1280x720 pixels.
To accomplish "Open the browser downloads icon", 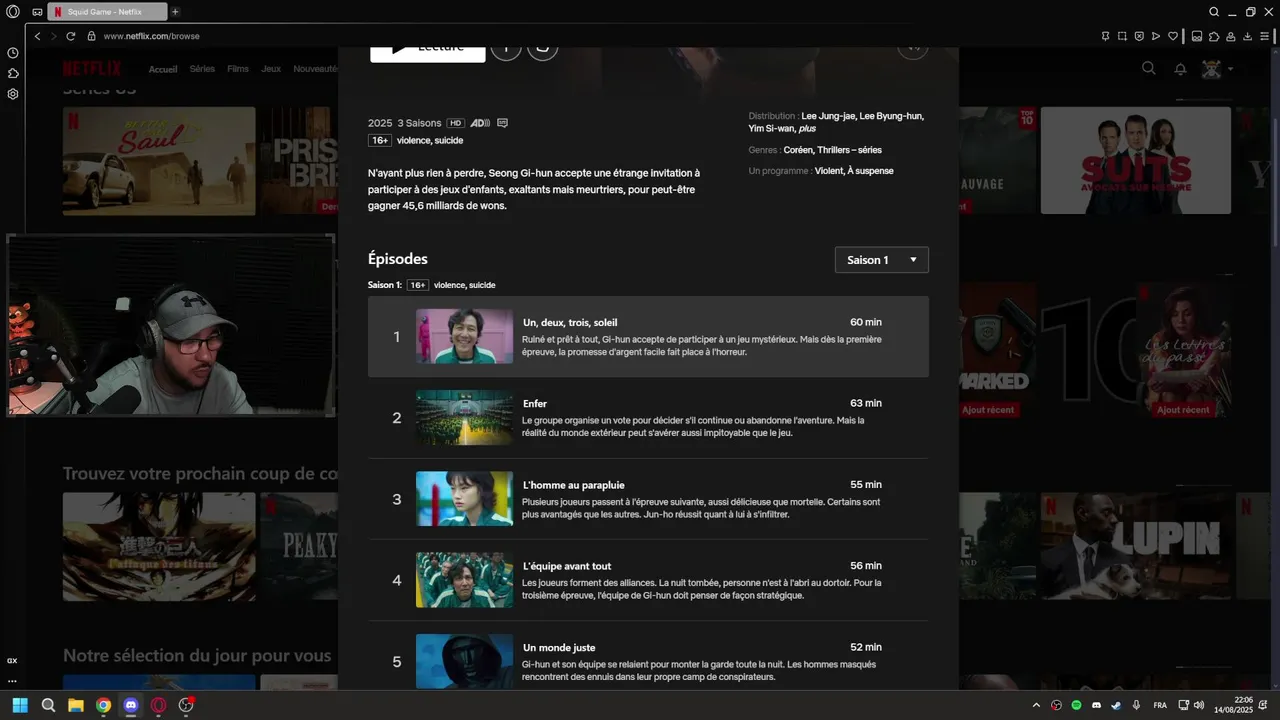I will pyautogui.click(x=1246, y=36).
